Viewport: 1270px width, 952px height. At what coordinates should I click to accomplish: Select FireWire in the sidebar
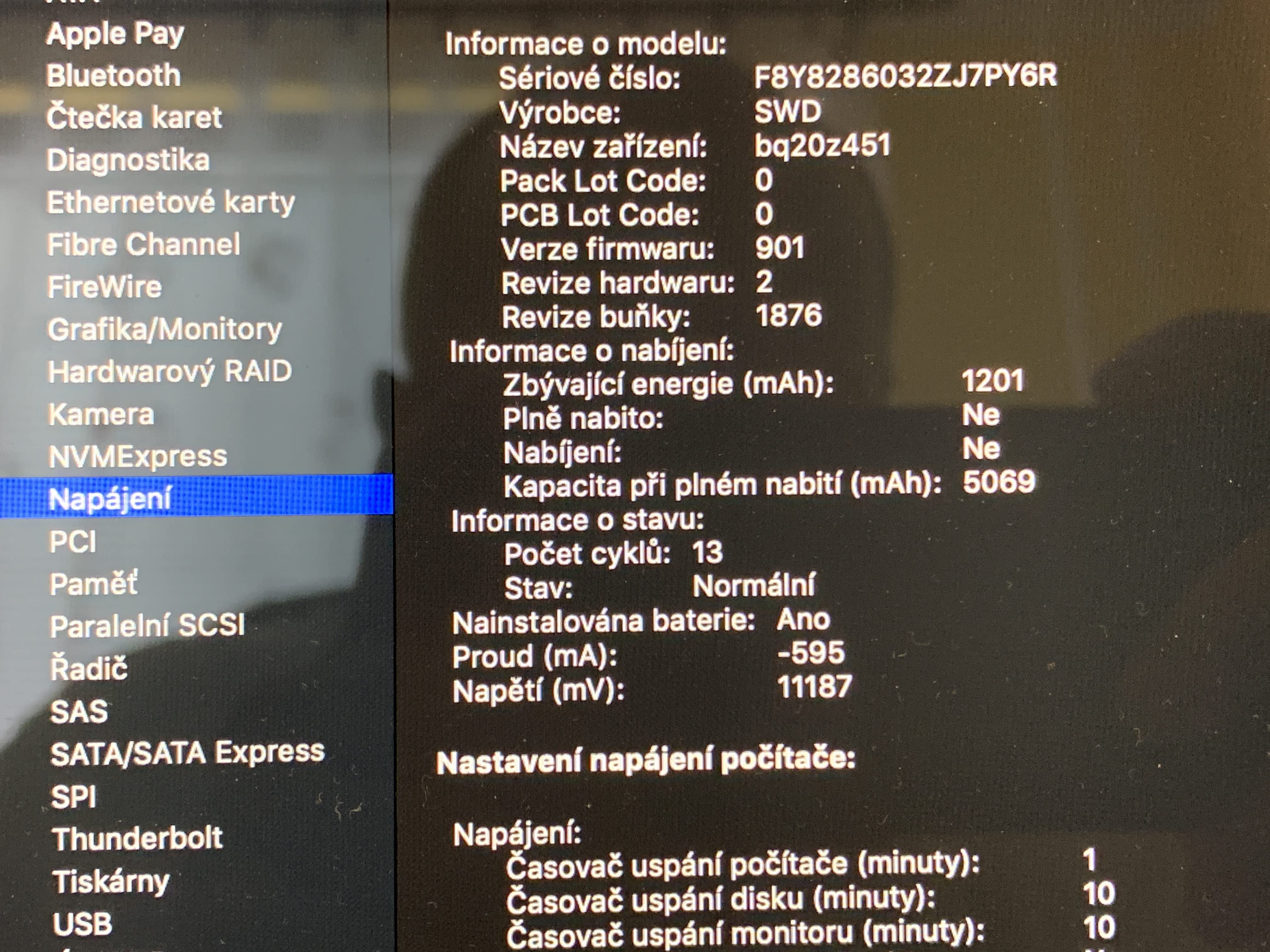[105, 287]
